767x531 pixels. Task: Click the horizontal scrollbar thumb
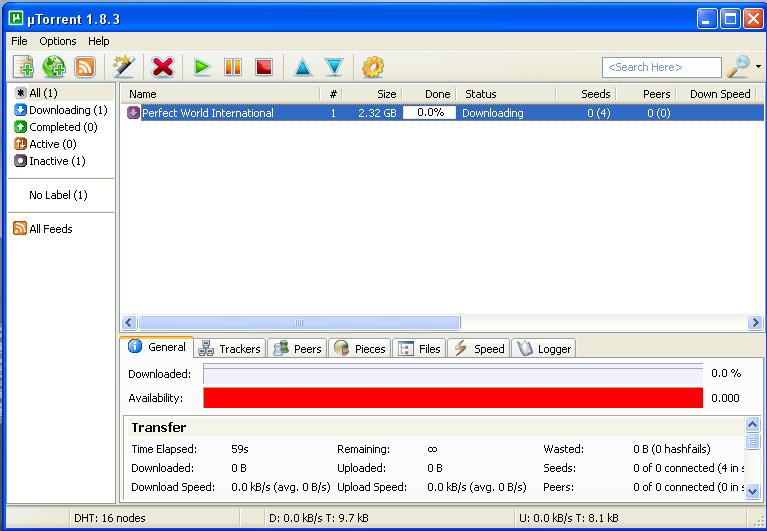click(x=299, y=323)
